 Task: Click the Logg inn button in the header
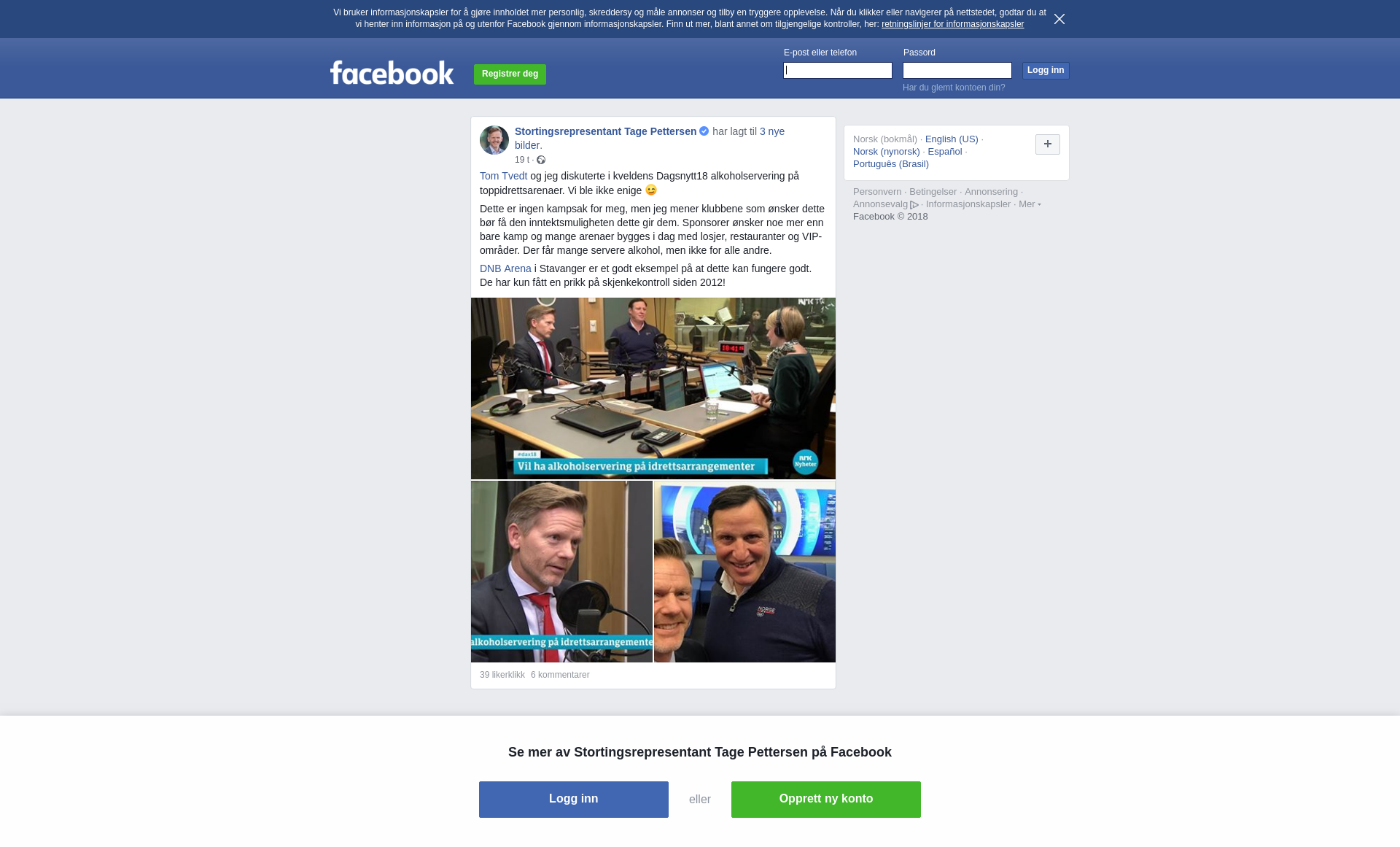(x=1046, y=71)
